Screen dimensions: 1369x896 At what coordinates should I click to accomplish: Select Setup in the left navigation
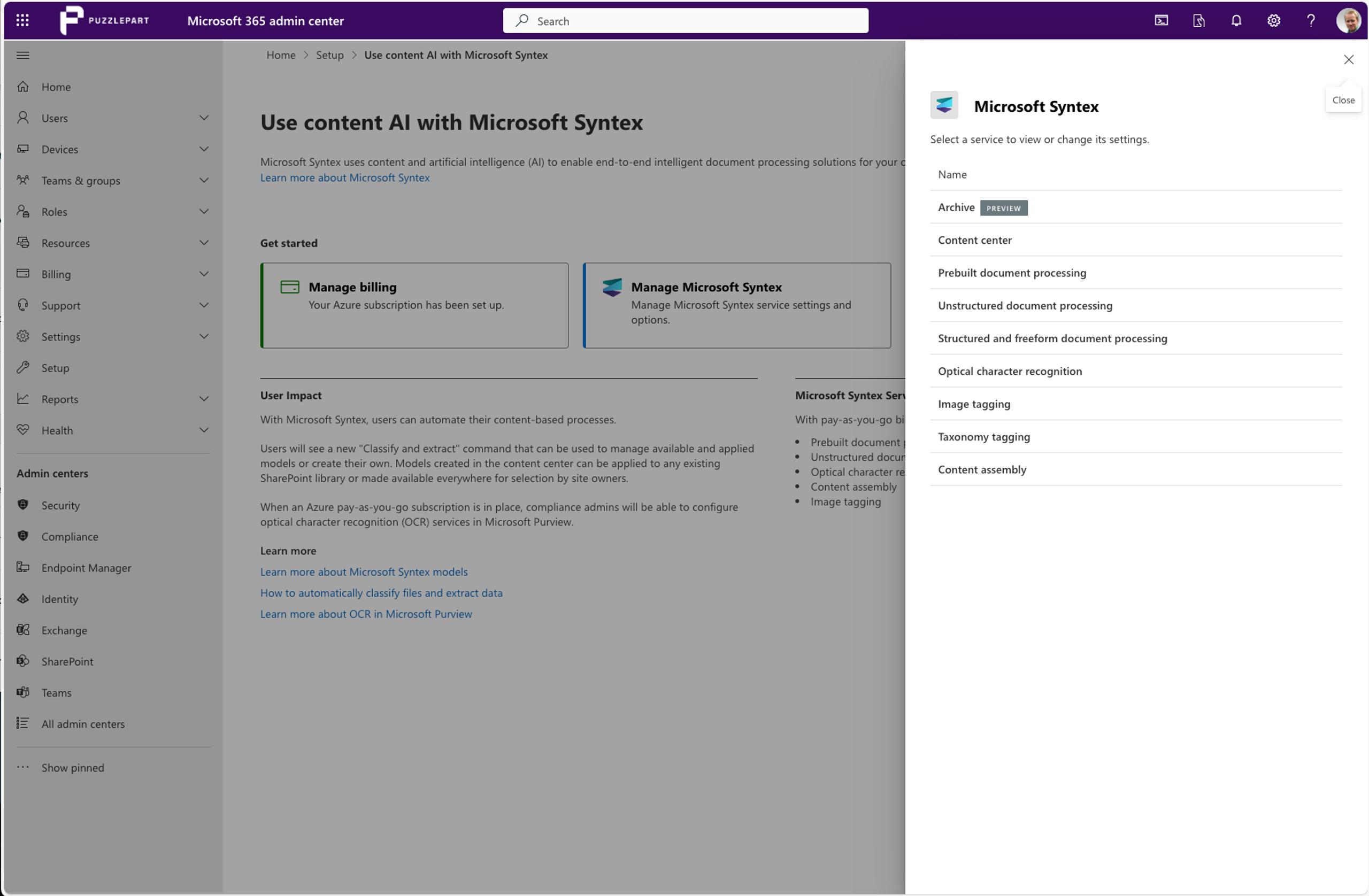click(55, 367)
